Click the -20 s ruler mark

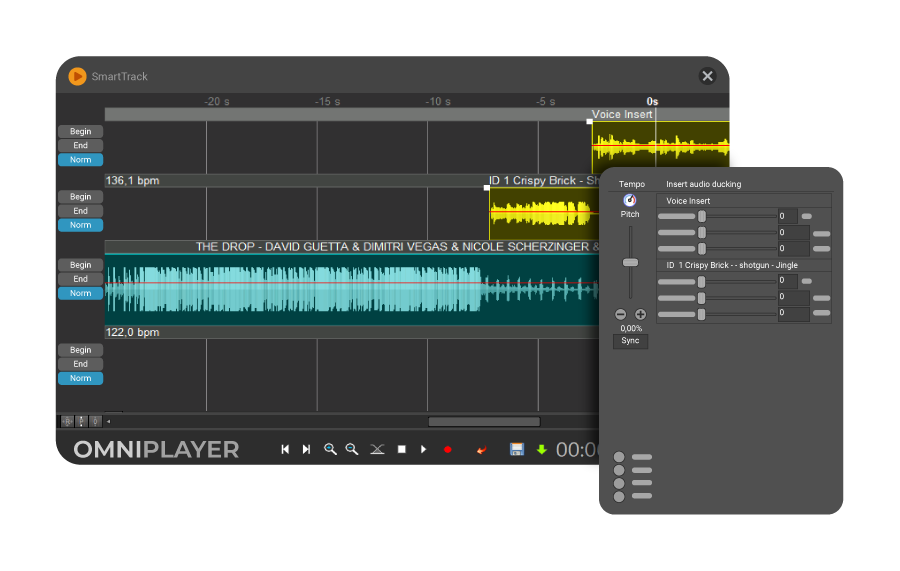216,102
